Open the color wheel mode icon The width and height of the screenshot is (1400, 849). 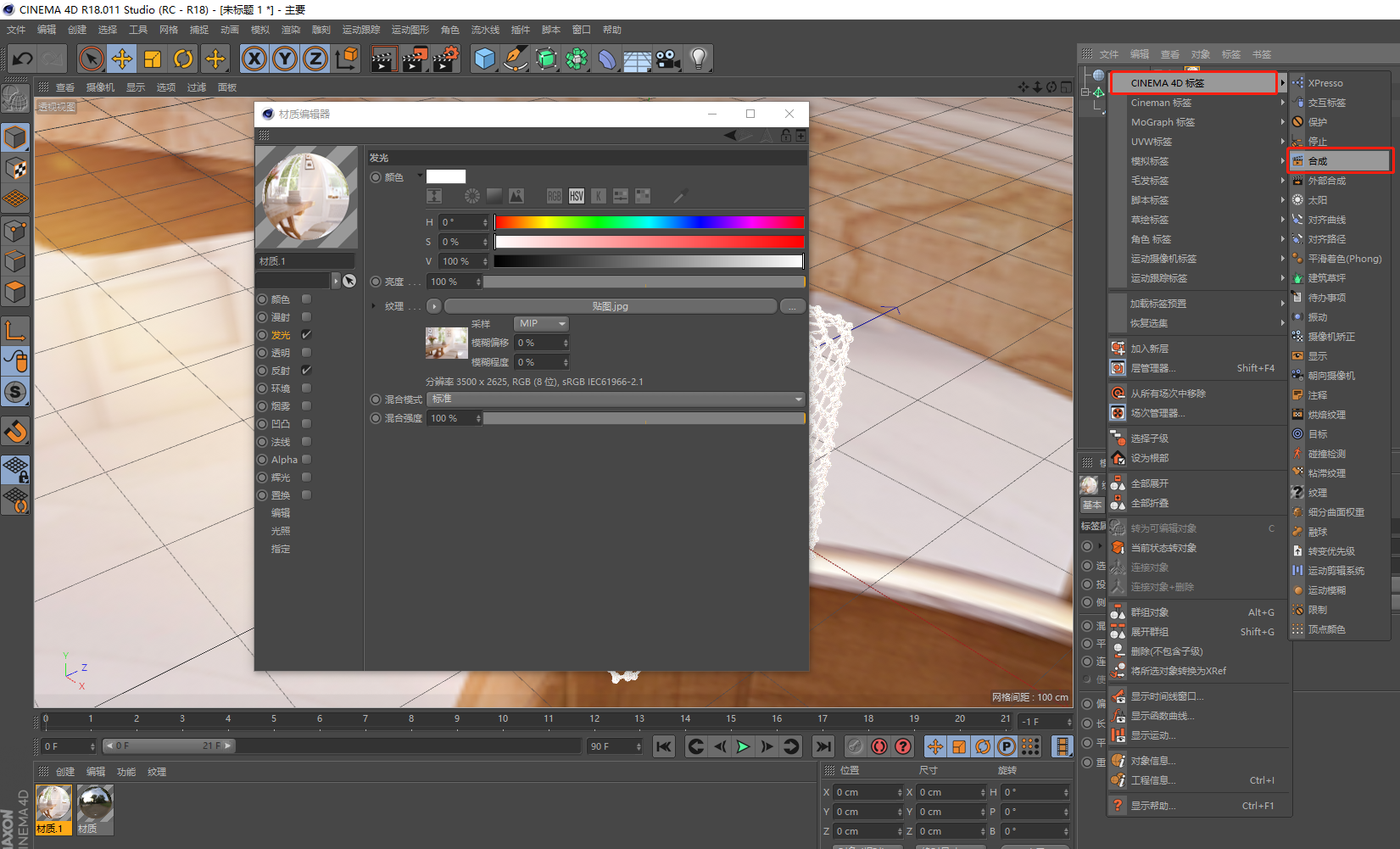pyautogui.click(x=472, y=196)
